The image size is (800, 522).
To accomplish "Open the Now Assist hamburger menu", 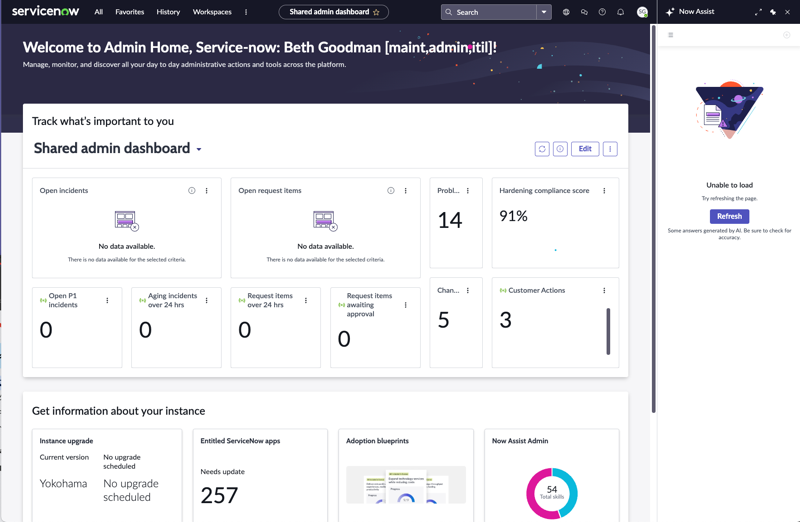I will point(671,35).
